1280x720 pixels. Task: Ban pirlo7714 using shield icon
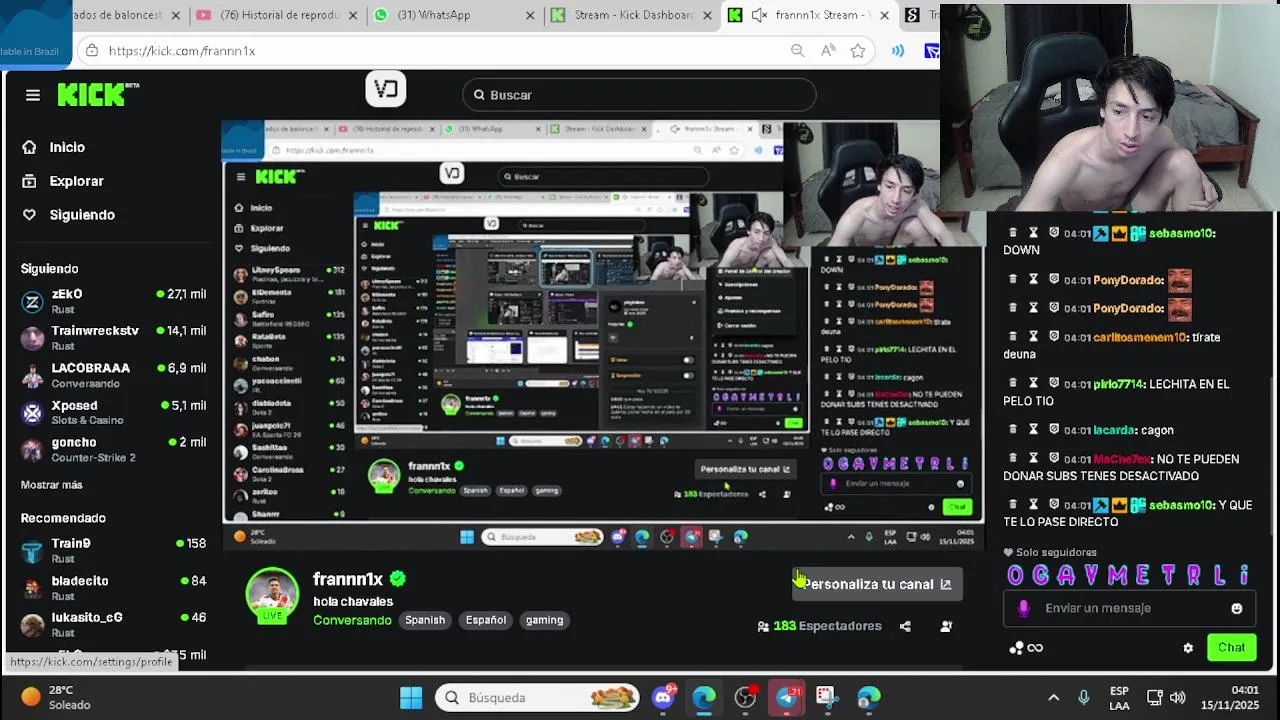(1054, 384)
